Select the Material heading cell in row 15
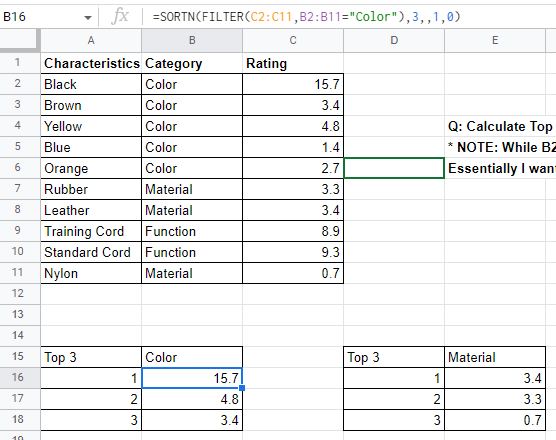This screenshot has height=440, width=556. (495, 357)
